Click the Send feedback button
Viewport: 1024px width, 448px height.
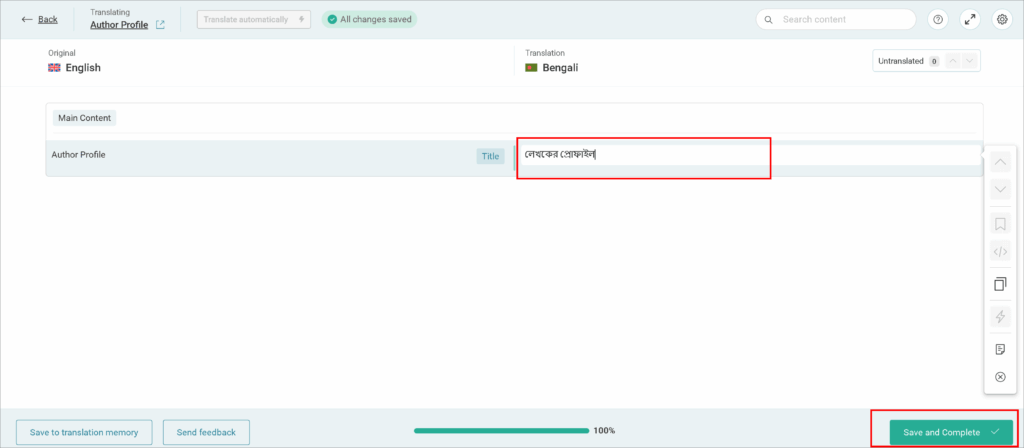point(206,432)
